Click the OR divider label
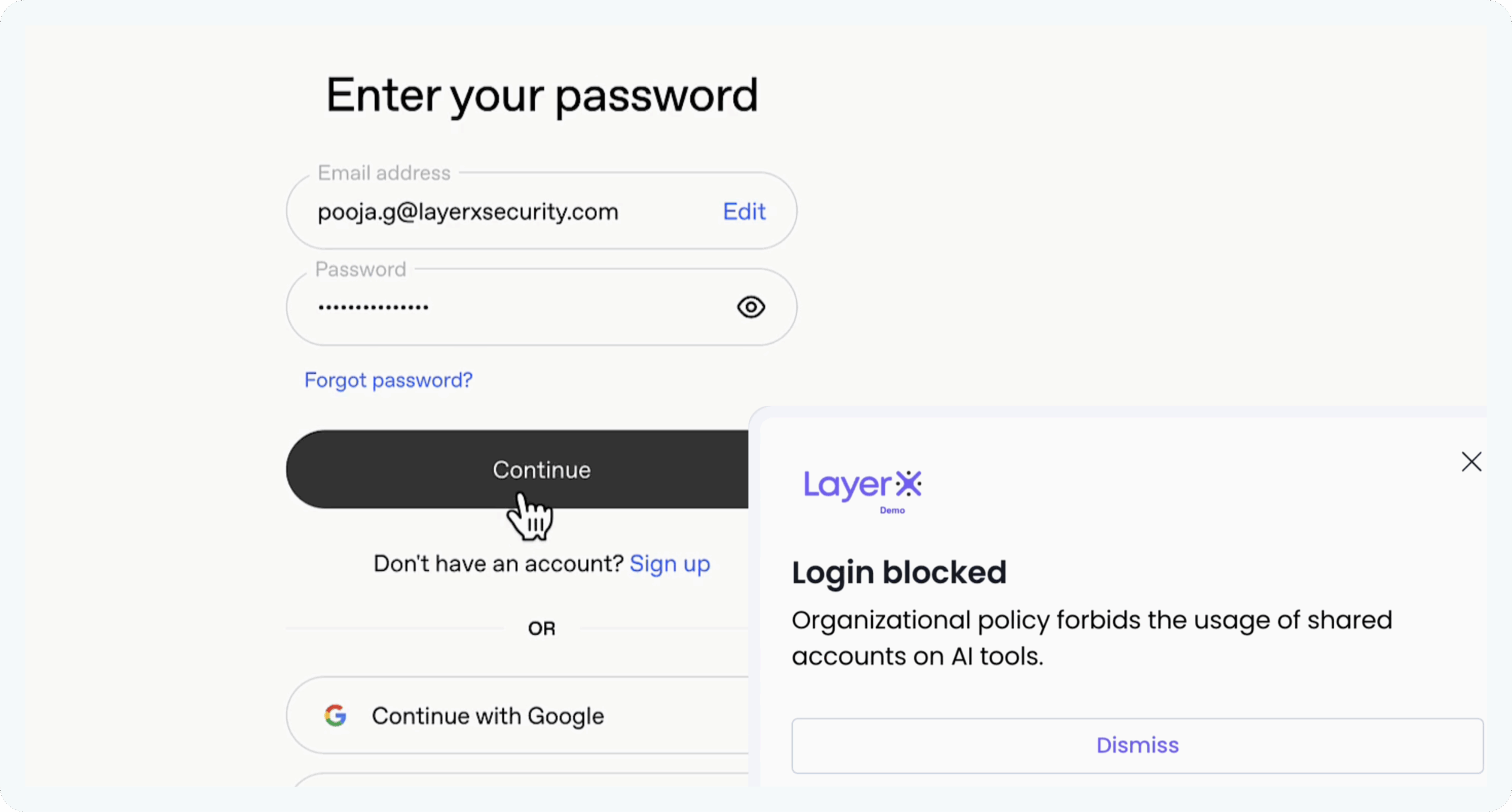Viewport: 1512px width, 812px height. coord(542,628)
